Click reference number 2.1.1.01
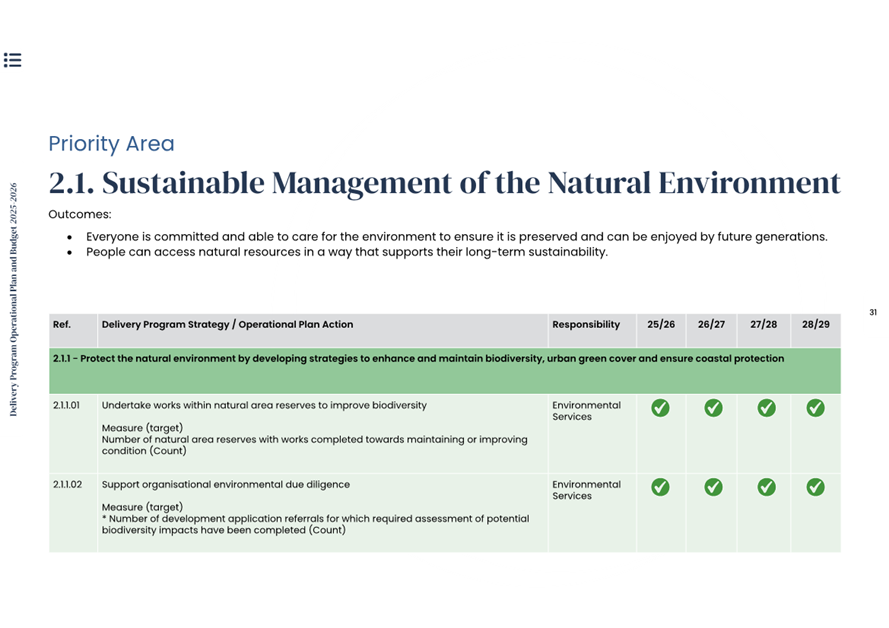Image resolution: width=889 pixels, height=628 pixels. (66, 406)
